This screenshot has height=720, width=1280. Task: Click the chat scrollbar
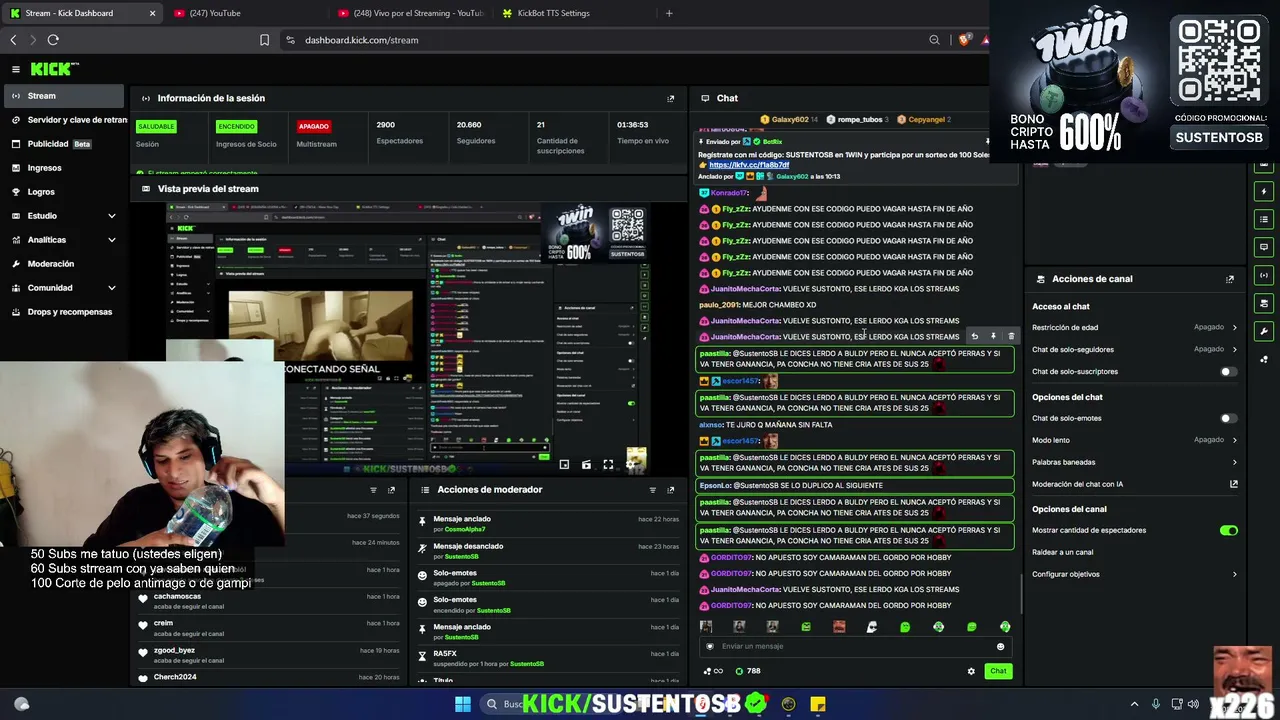[x=1020, y=595]
